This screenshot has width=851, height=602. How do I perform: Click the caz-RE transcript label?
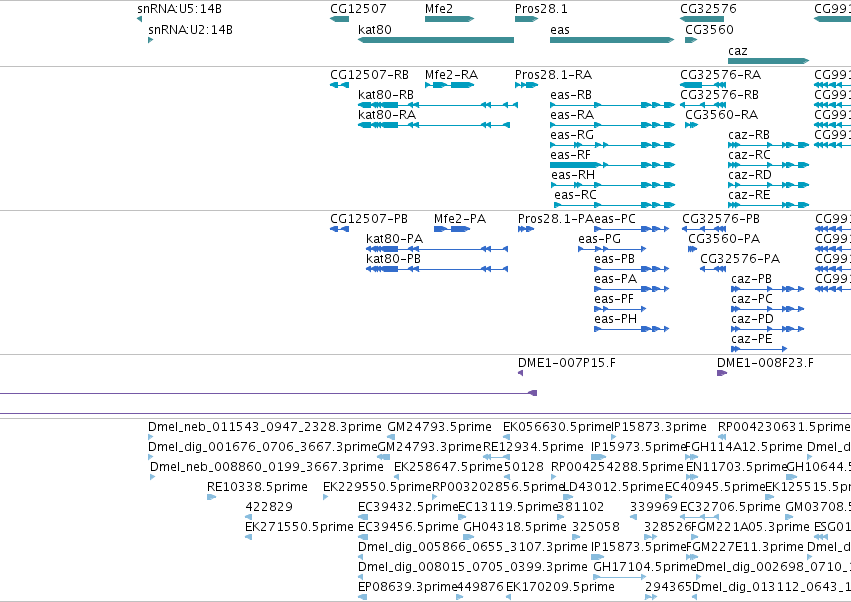(749, 195)
